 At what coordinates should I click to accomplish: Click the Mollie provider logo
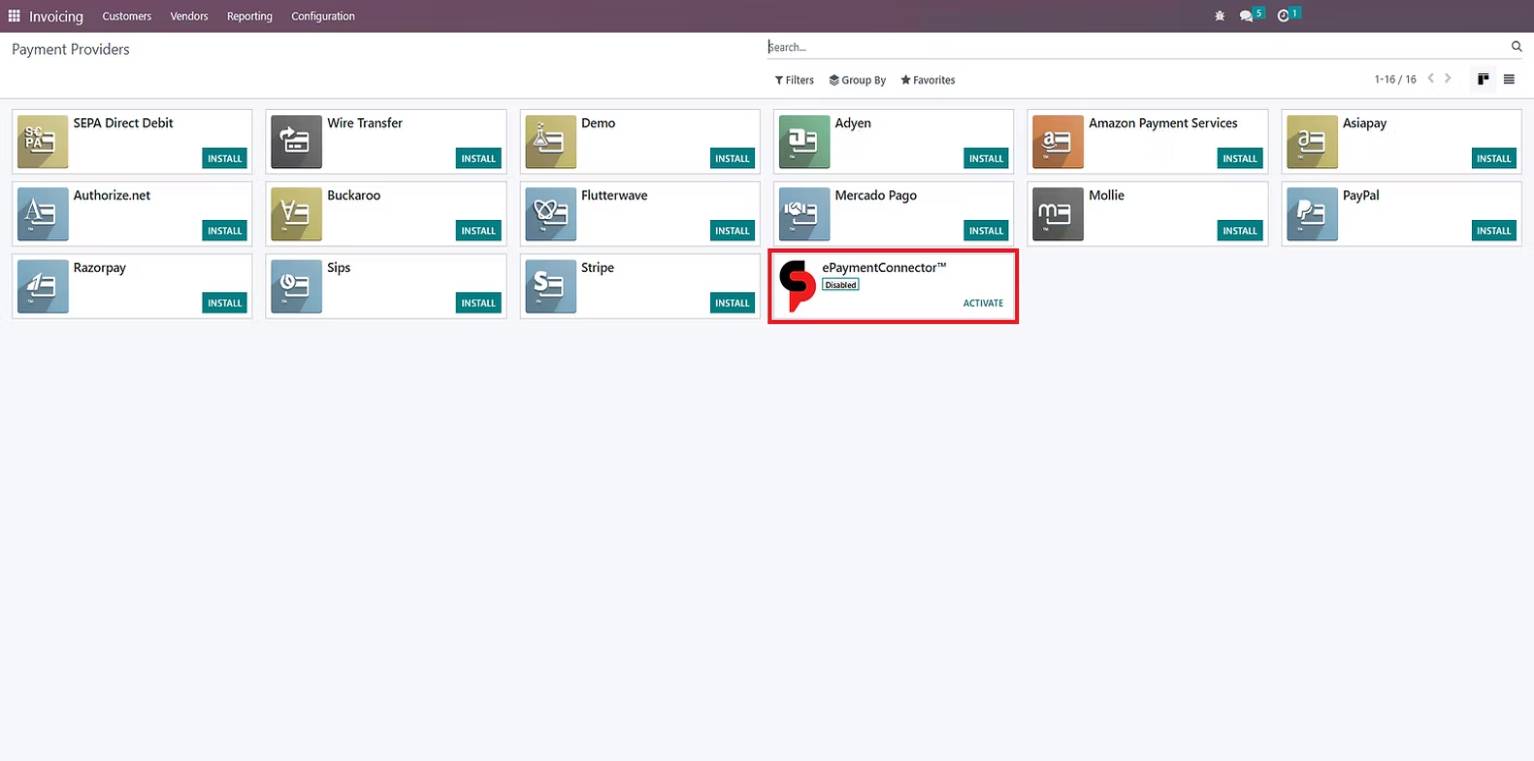pyautogui.click(x=1058, y=214)
